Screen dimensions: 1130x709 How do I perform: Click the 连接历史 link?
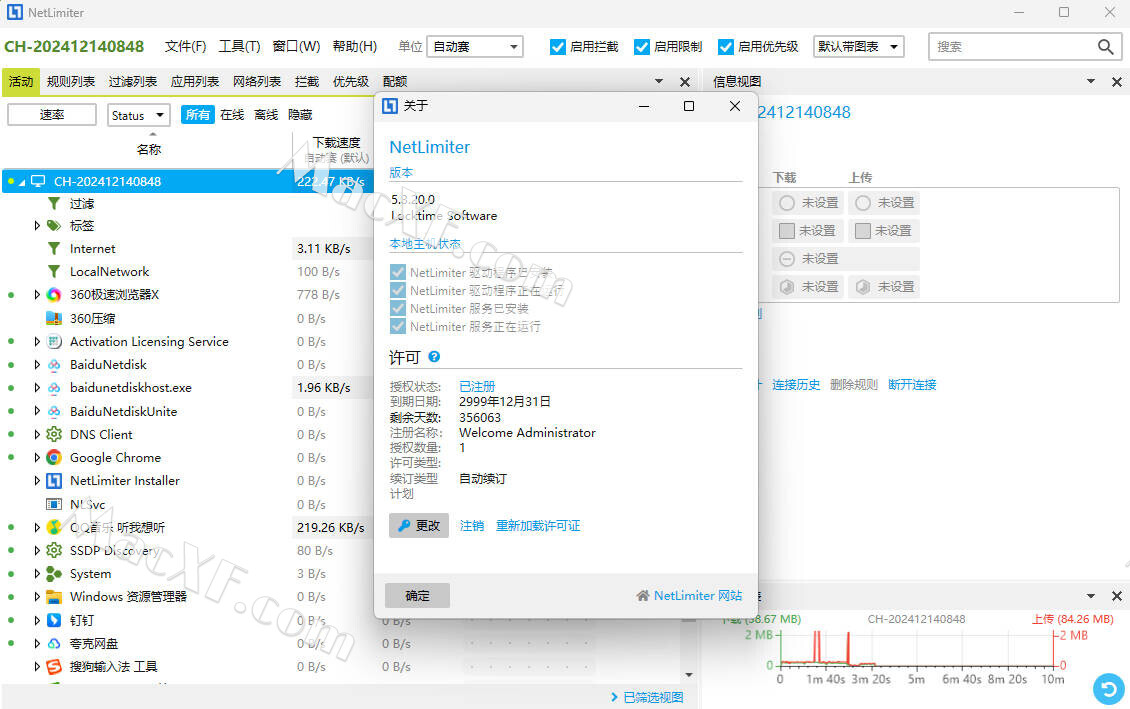point(796,385)
